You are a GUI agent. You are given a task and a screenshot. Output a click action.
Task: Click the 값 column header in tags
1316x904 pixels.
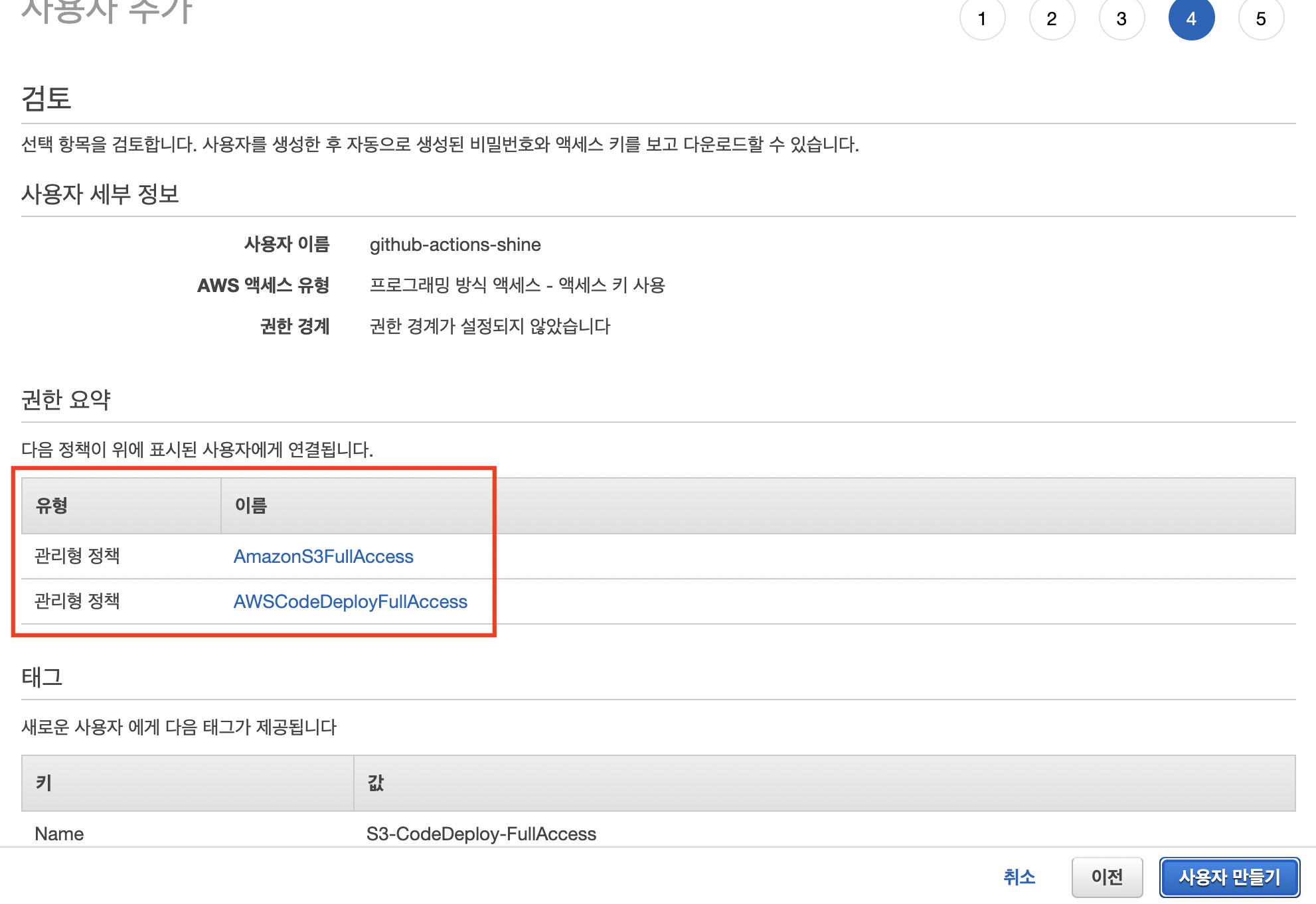[376, 783]
